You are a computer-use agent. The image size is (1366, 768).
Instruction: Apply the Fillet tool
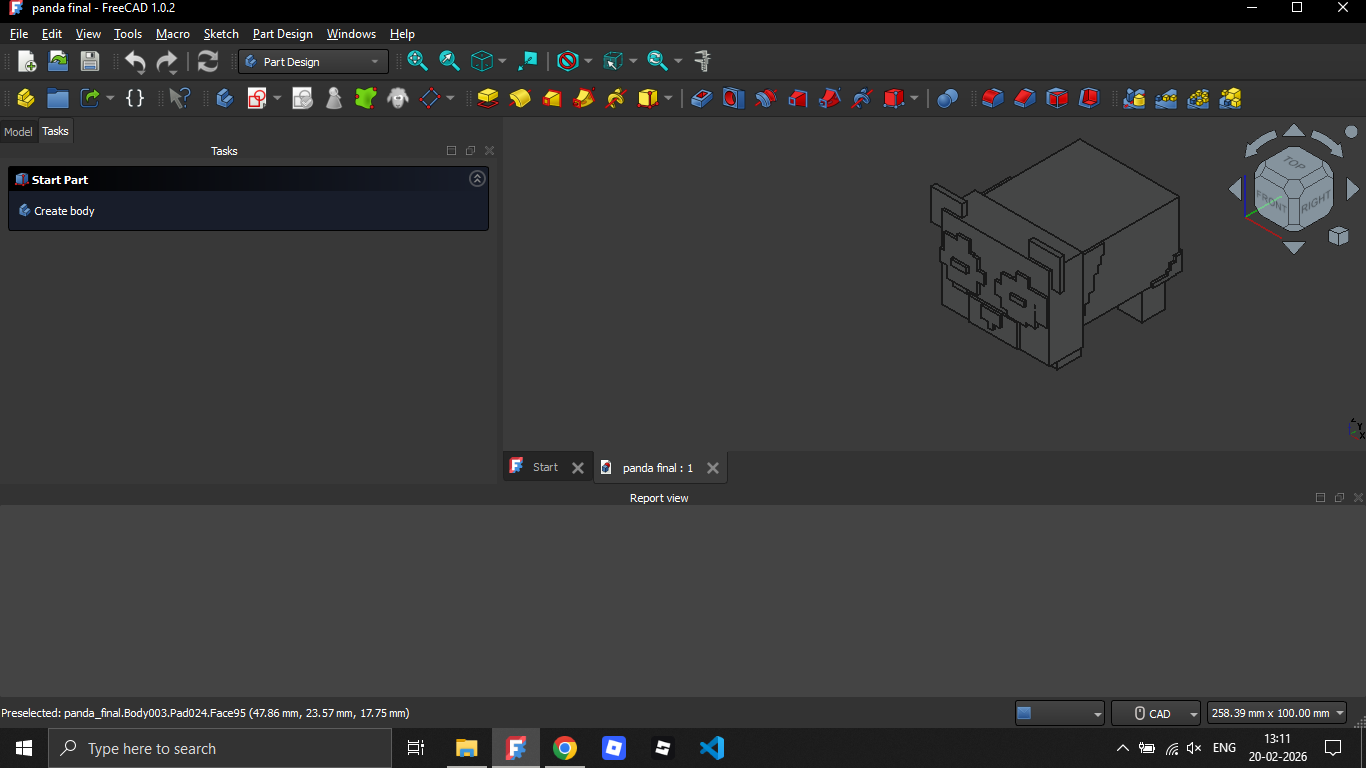point(992,98)
